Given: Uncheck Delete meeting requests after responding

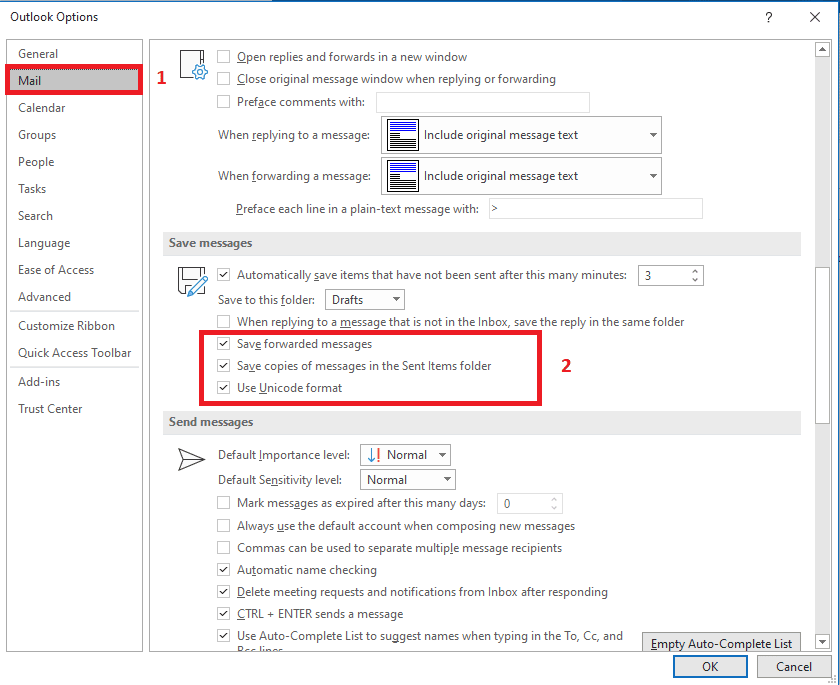Looking at the screenshot, I should (223, 591).
